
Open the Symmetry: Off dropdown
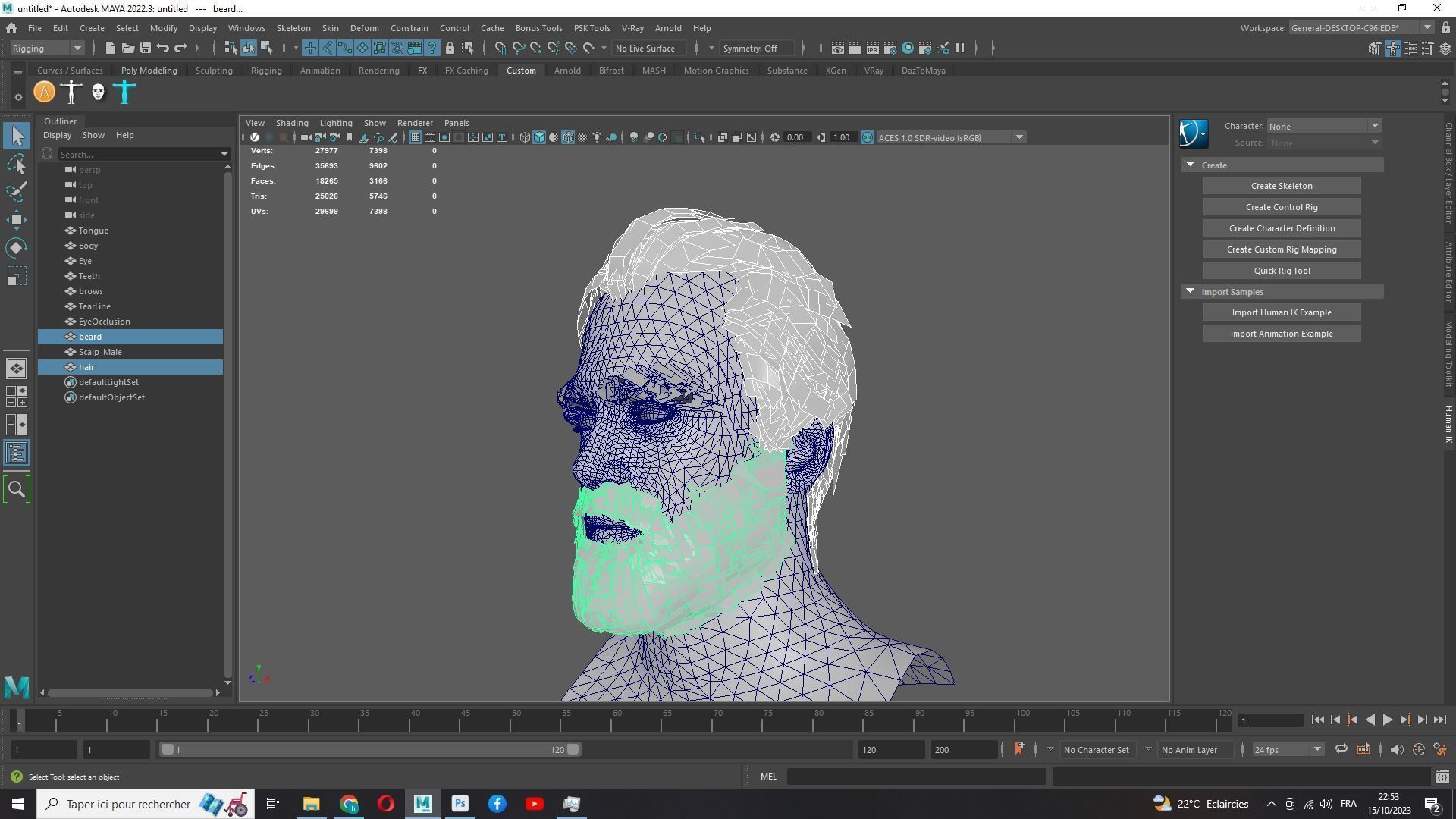(x=756, y=49)
